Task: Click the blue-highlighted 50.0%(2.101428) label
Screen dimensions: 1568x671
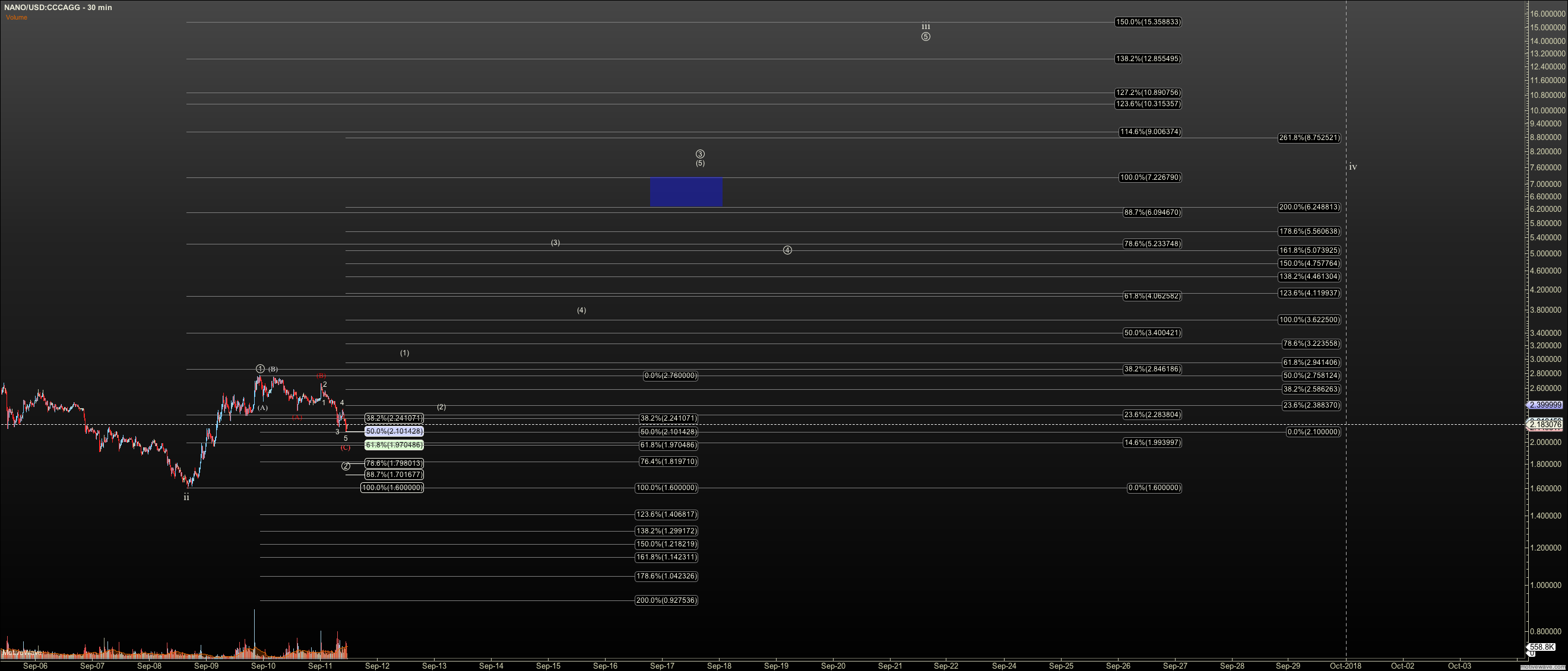Action: pyautogui.click(x=394, y=431)
